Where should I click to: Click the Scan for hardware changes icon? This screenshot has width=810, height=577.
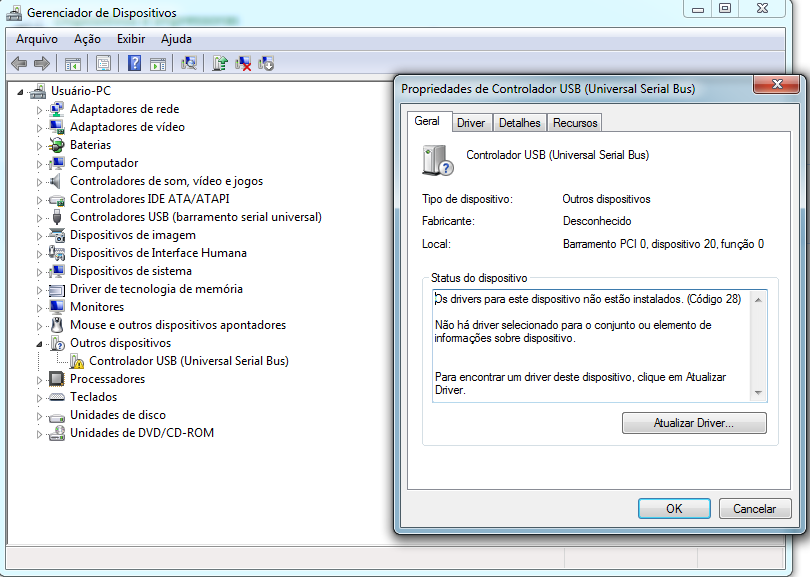[190, 63]
